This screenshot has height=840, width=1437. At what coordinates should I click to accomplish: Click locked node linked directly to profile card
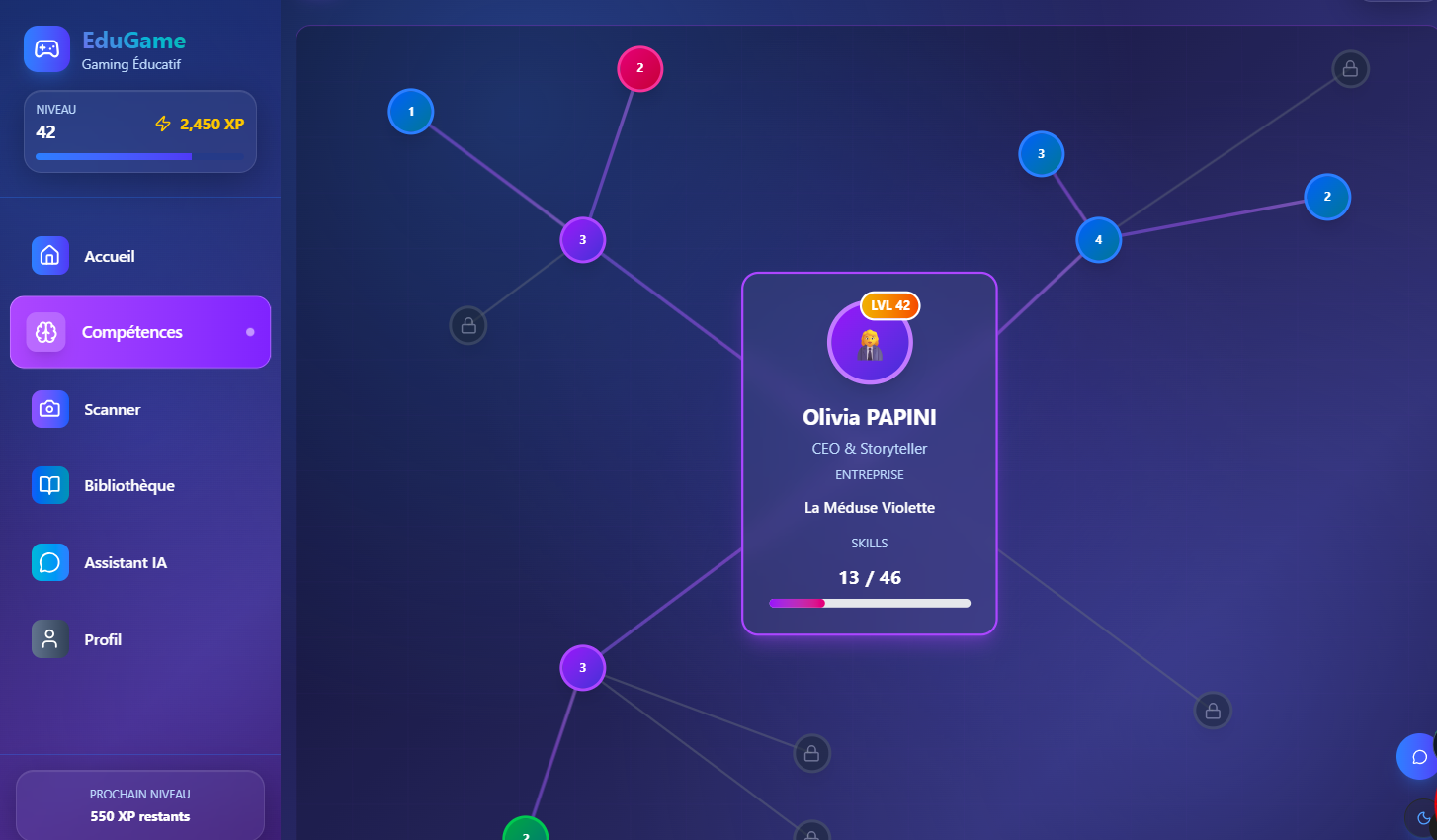1213,711
